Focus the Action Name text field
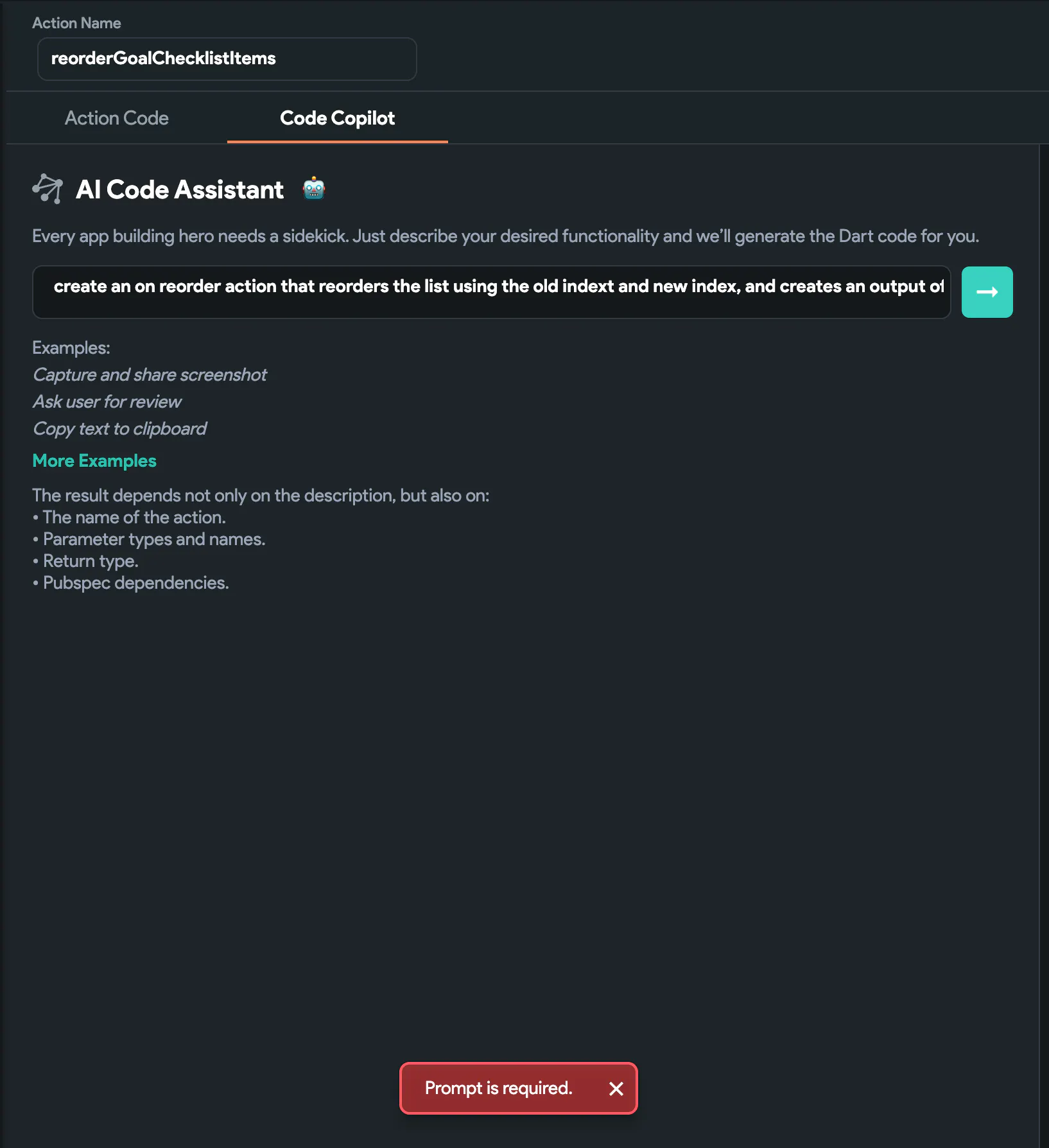The image size is (1049, 1148). pyautogui.click(x=227, y=58)
